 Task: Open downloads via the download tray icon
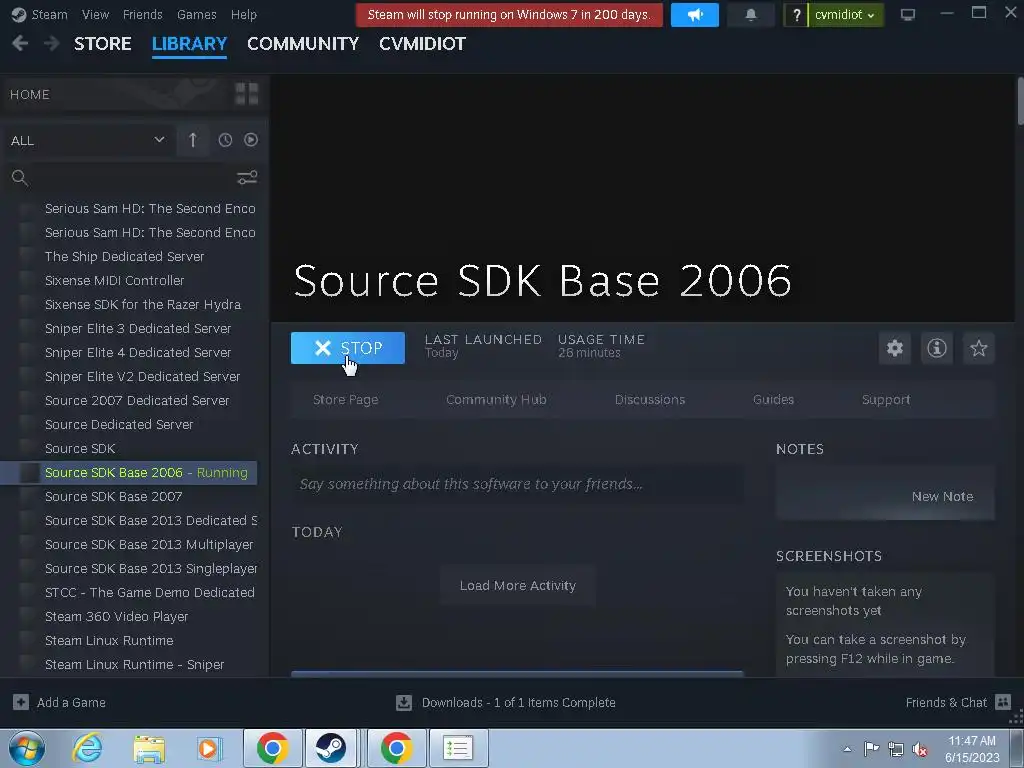[404, 702]
